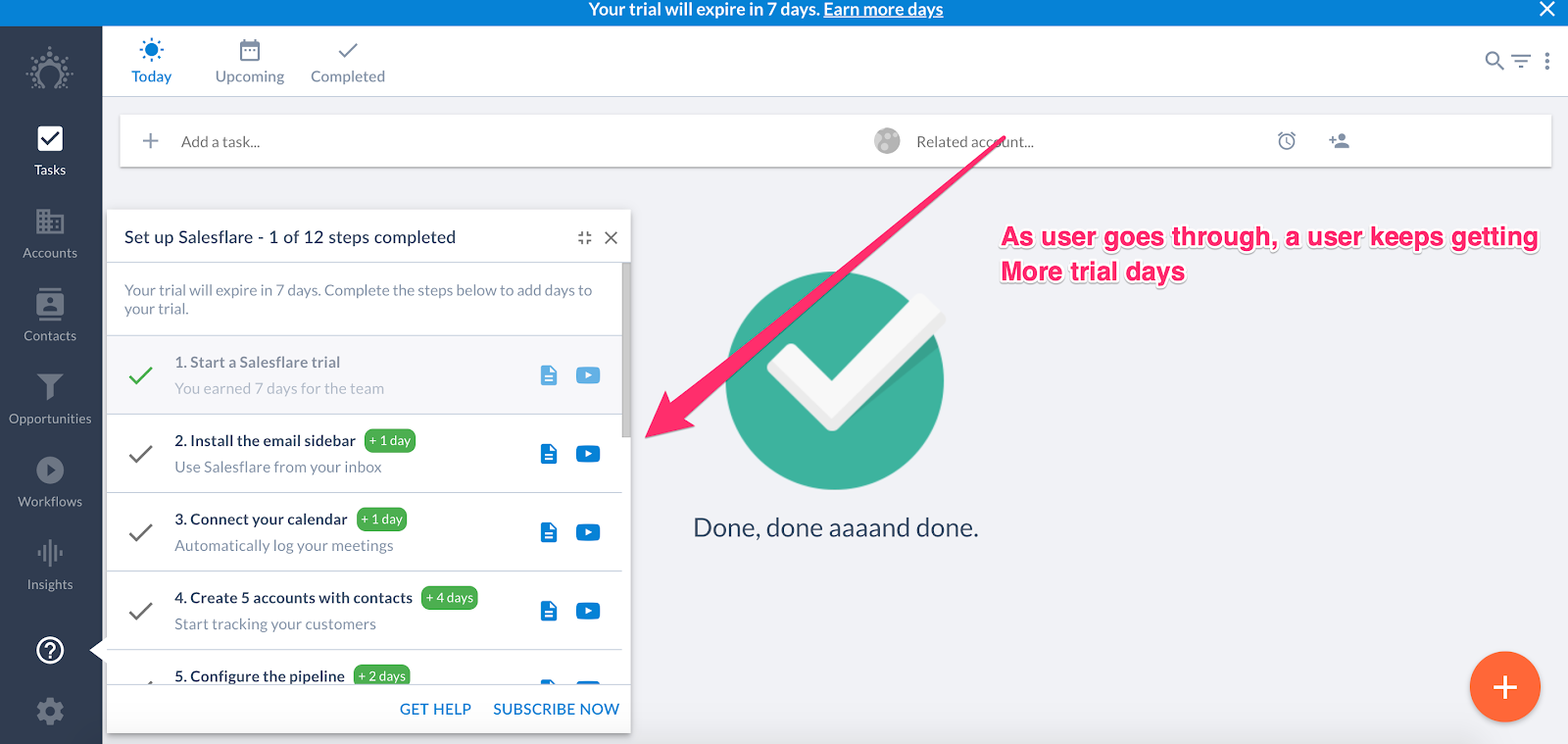The width and height of the screenshot is (1568, 744).
Task: Switch to the Completed tab
Action: 348,62
